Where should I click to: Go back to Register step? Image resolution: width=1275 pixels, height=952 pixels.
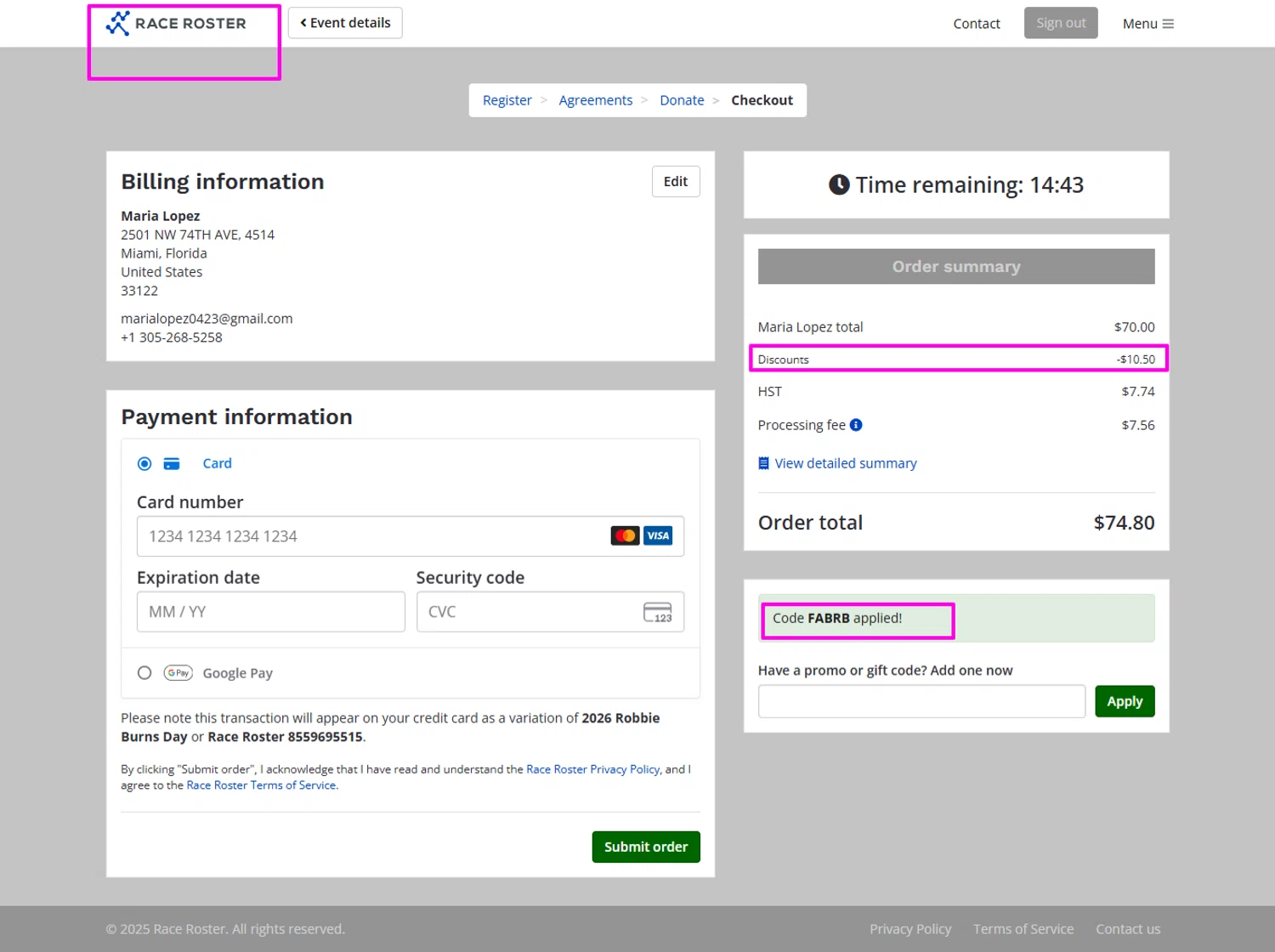(x=507, y=100)
